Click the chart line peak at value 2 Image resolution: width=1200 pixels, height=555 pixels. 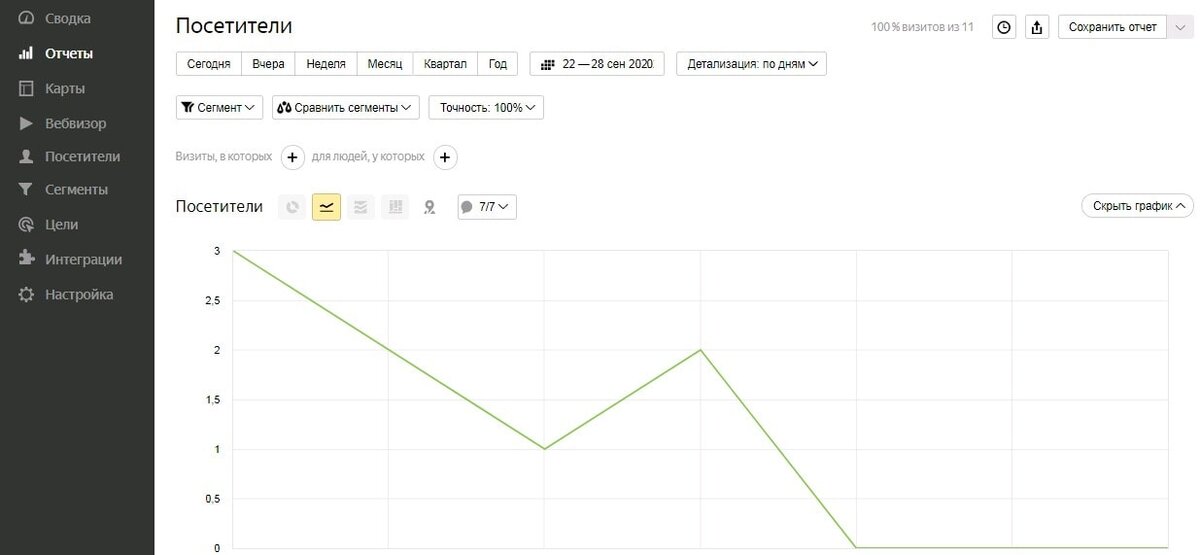click(700, 350)
